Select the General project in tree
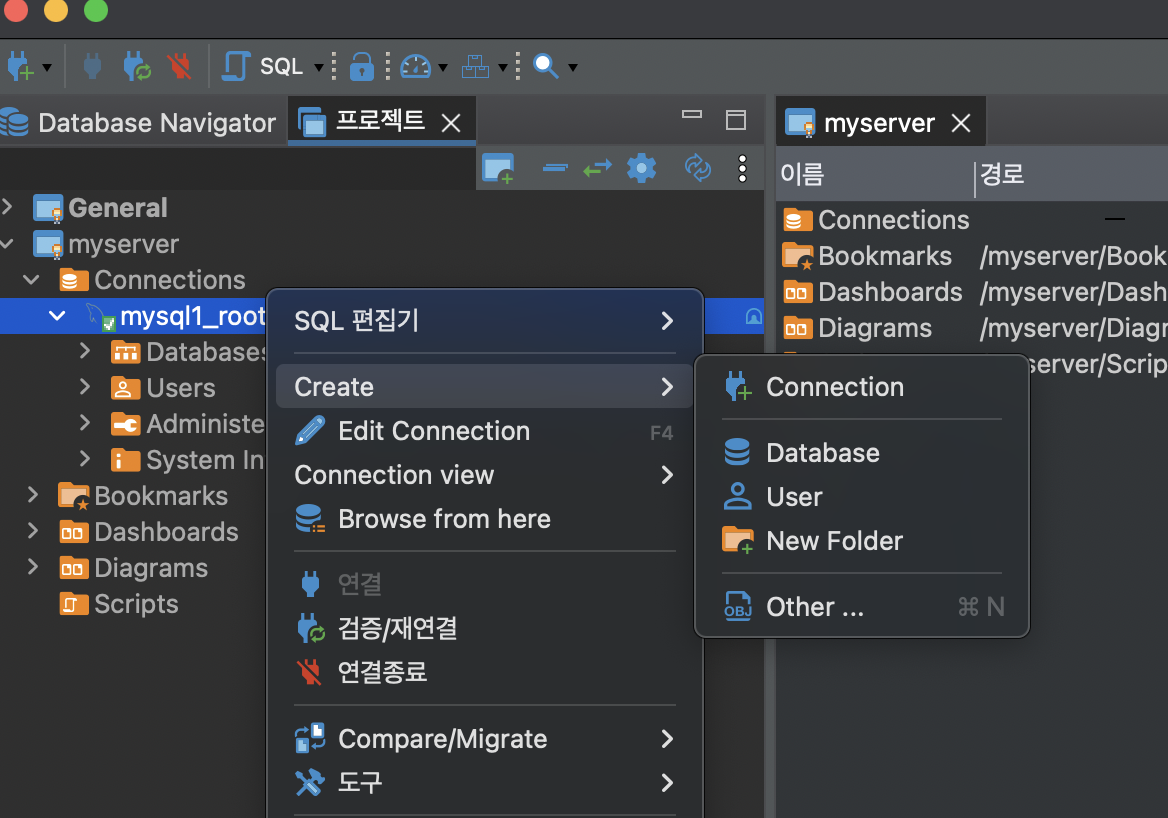Image resolution: width=1168 pixels, height=818 pixels. [x=101, y=208]
